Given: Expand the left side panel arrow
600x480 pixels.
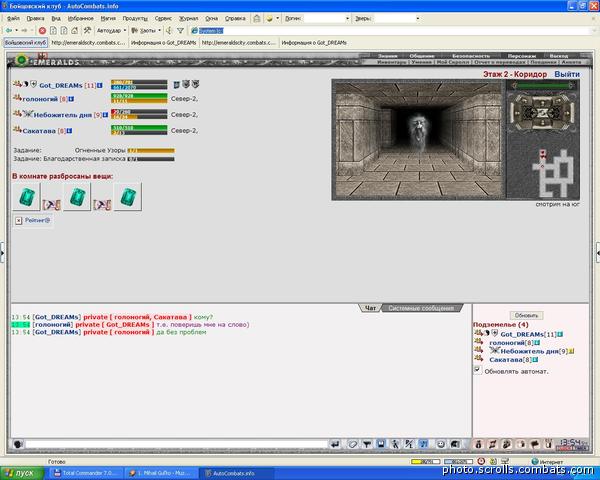Looking at the screenshot, I should point(2,253).
